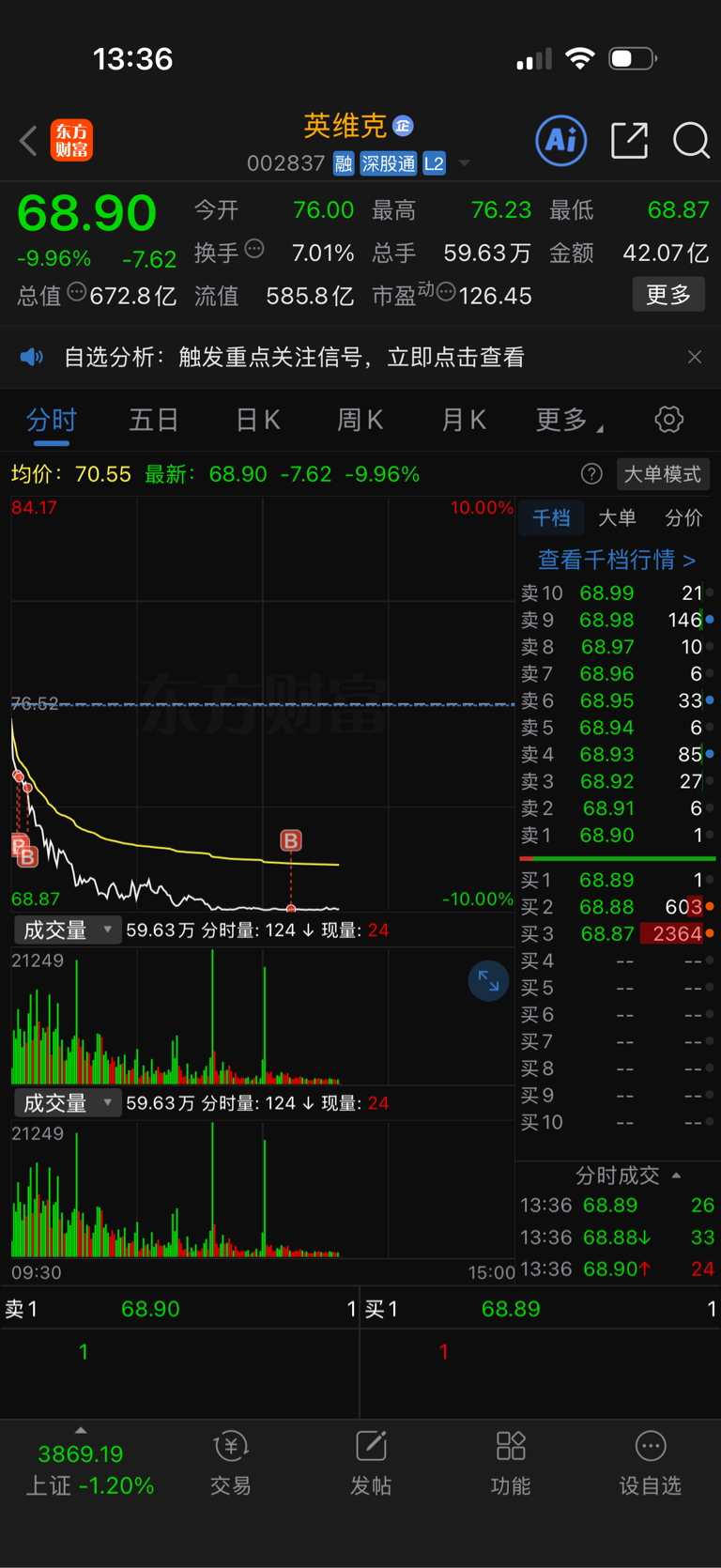Expand the chart with fullscreen icon
Viewport: 721px width, 1568px height.
(488, 981)
